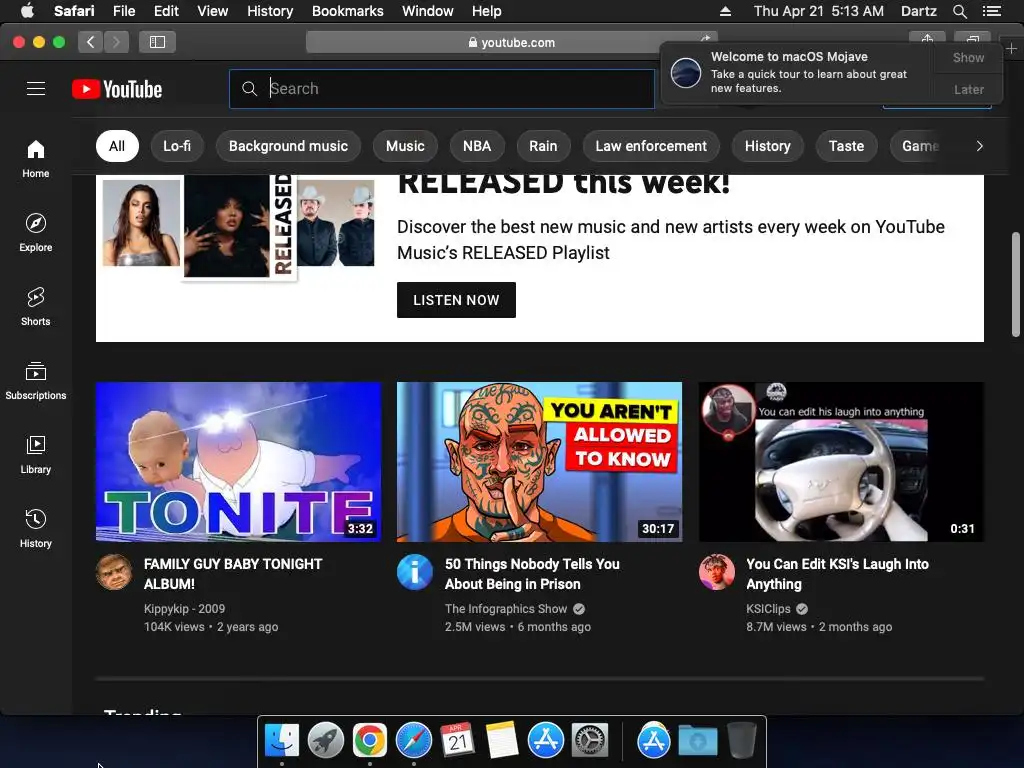Open Spotlight search in the menu bar
Screen dimensions: 1024x768
tap(959, 11)
